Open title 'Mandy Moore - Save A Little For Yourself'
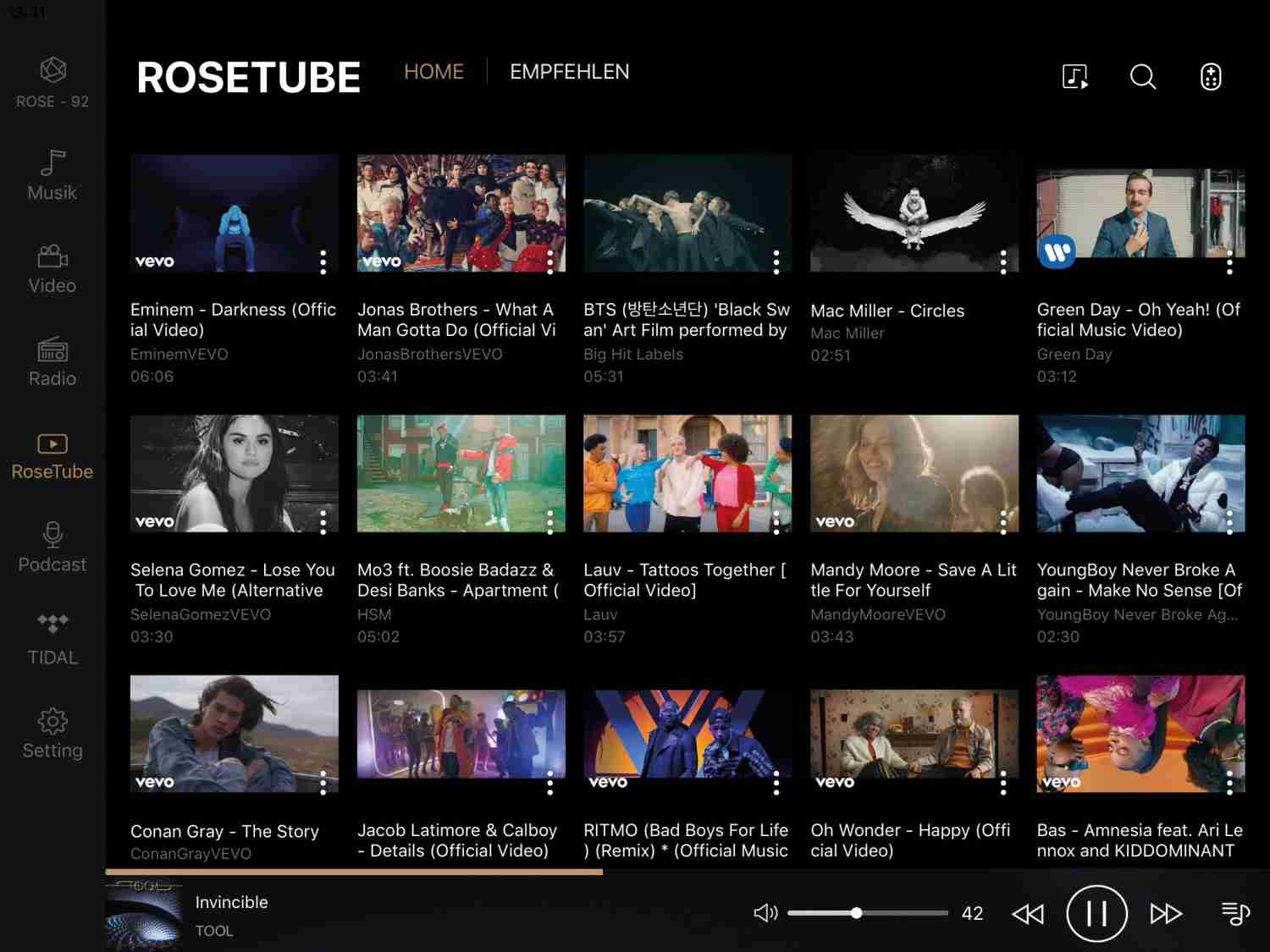Image resolution: width=1270 pixels, height=952 pixels. (x=914, y=581)
